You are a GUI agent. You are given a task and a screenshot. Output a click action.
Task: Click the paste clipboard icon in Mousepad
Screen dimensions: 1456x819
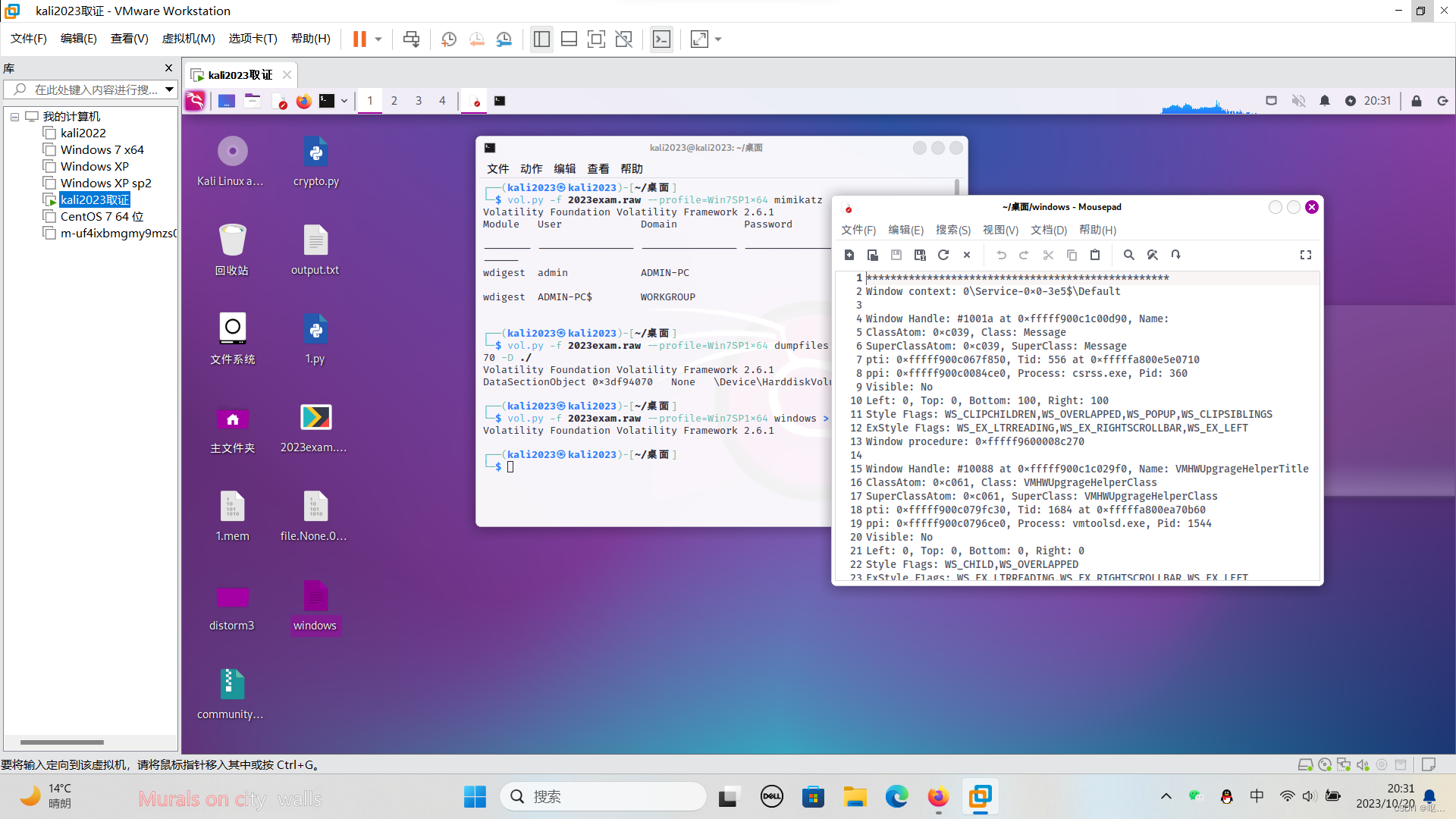[1095, 255]
